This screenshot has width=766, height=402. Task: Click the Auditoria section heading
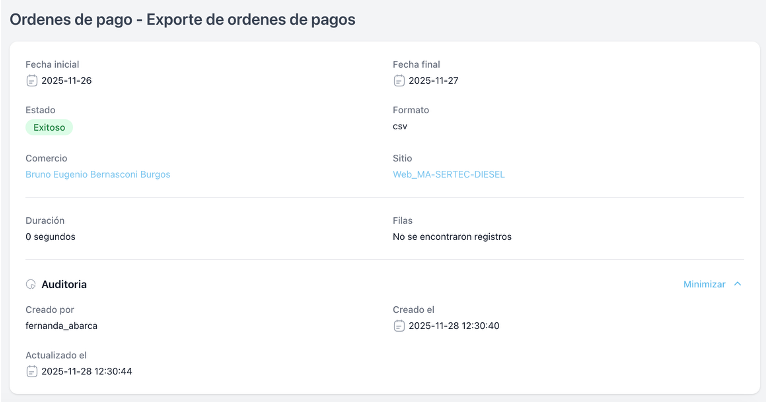64,284
